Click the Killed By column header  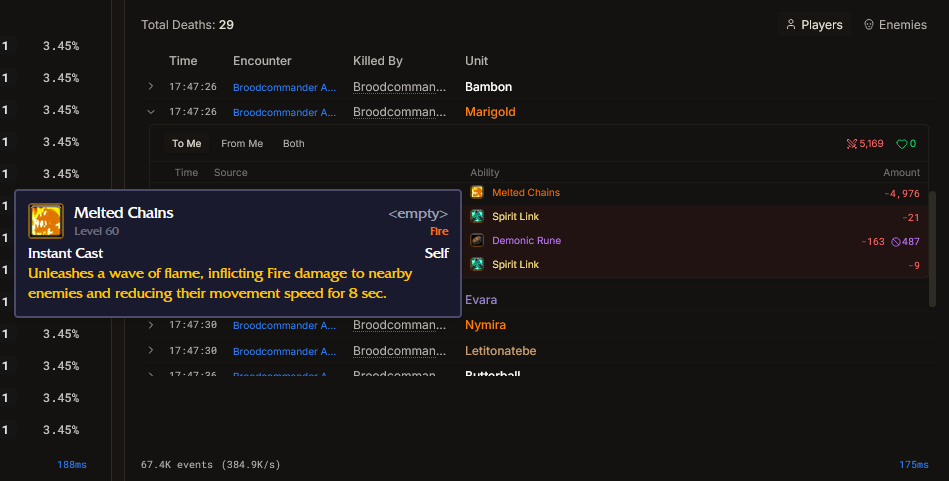click(x=378, y=61)
